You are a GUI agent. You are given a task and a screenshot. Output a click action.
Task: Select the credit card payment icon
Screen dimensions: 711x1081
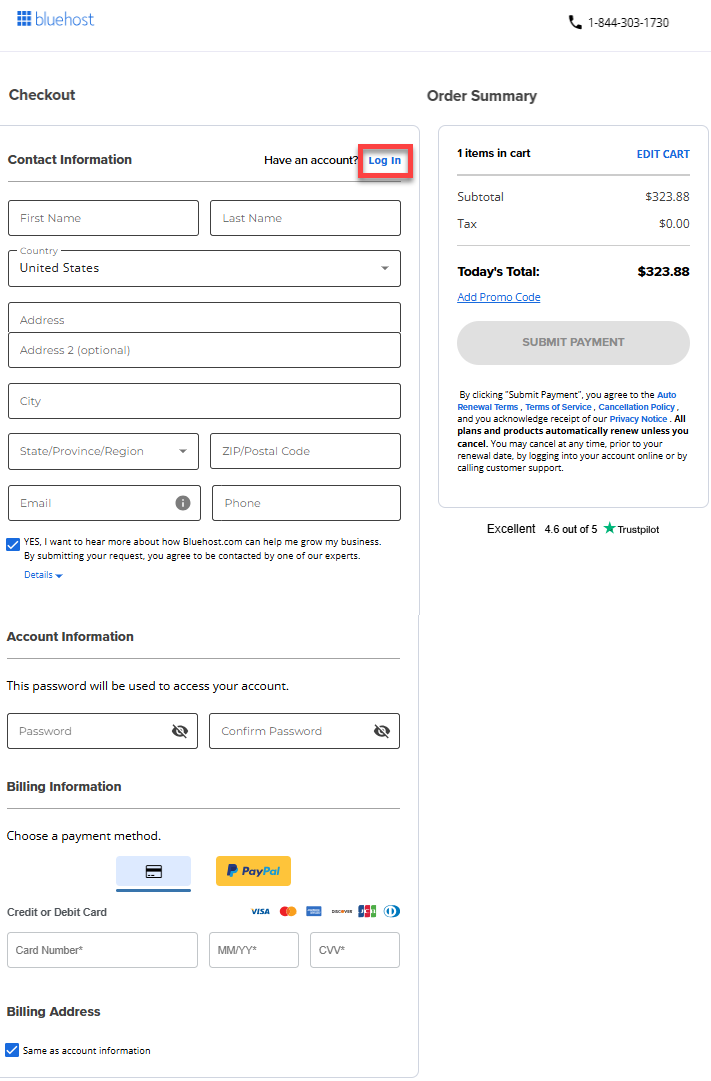click(153, 871)
